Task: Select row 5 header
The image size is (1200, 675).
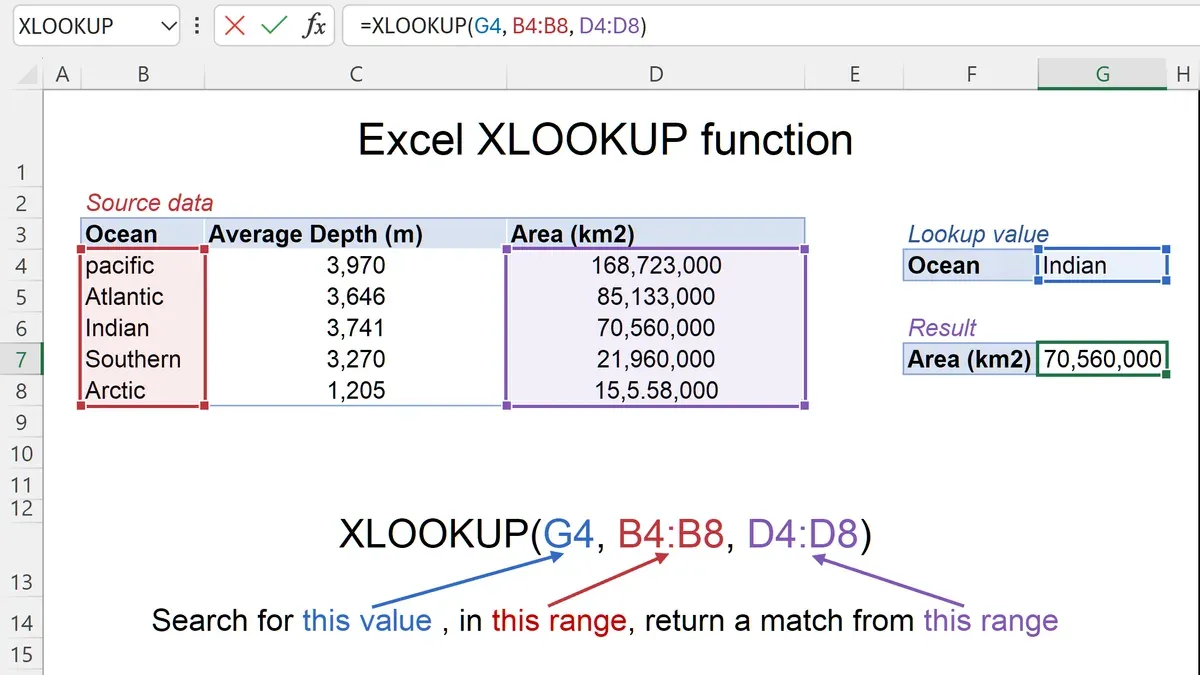Action: pyautogui.click(x=21, y=297)
